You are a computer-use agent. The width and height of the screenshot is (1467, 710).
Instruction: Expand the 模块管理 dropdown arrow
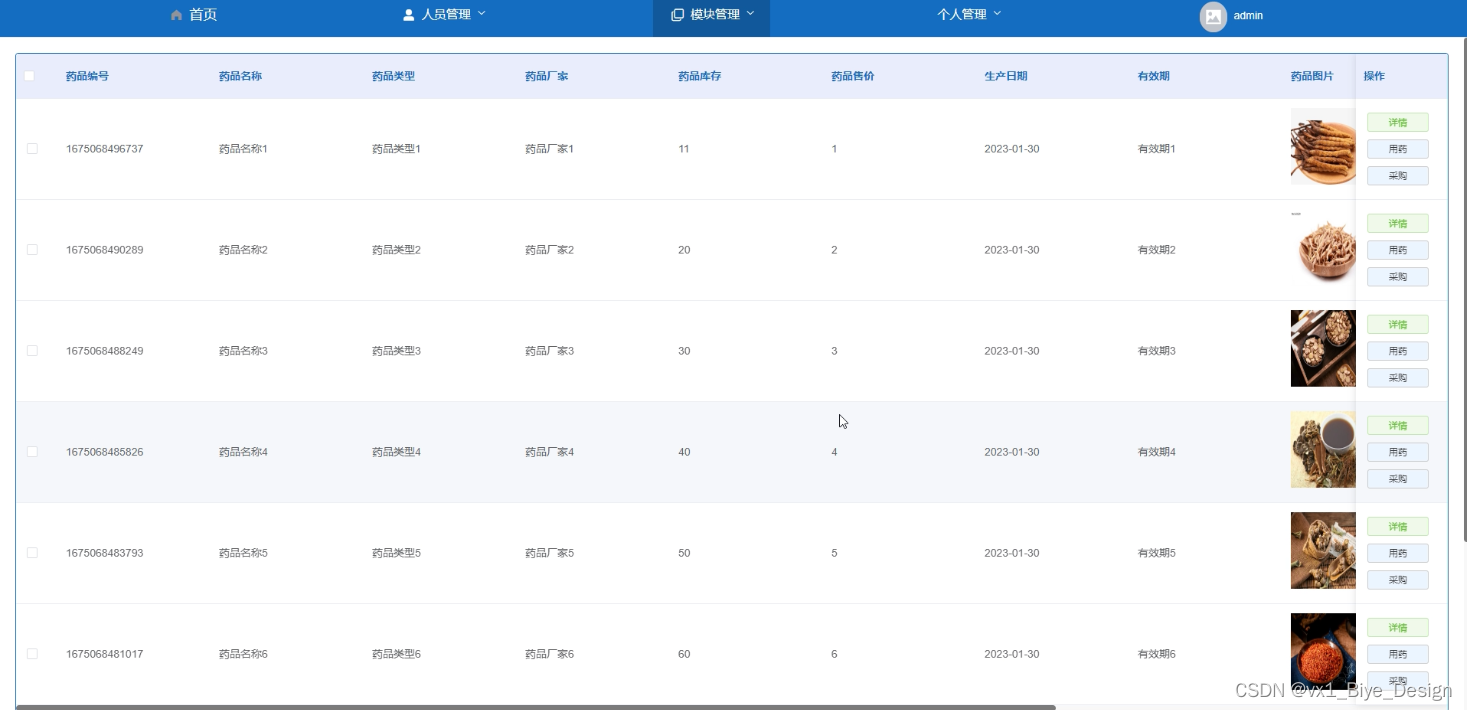pyautogui.click(x=750, y=14)
